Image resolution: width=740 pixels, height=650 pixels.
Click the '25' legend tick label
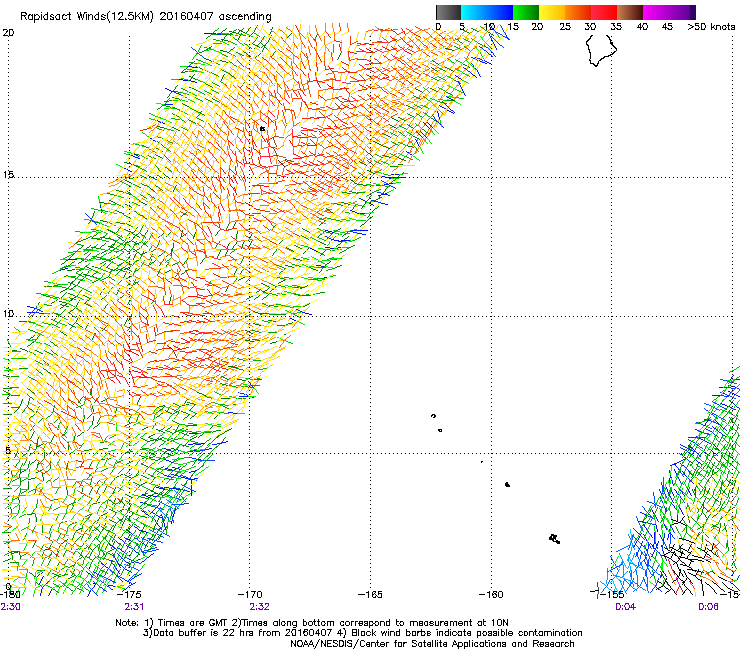pyautogui.click(x=565, y=27)
